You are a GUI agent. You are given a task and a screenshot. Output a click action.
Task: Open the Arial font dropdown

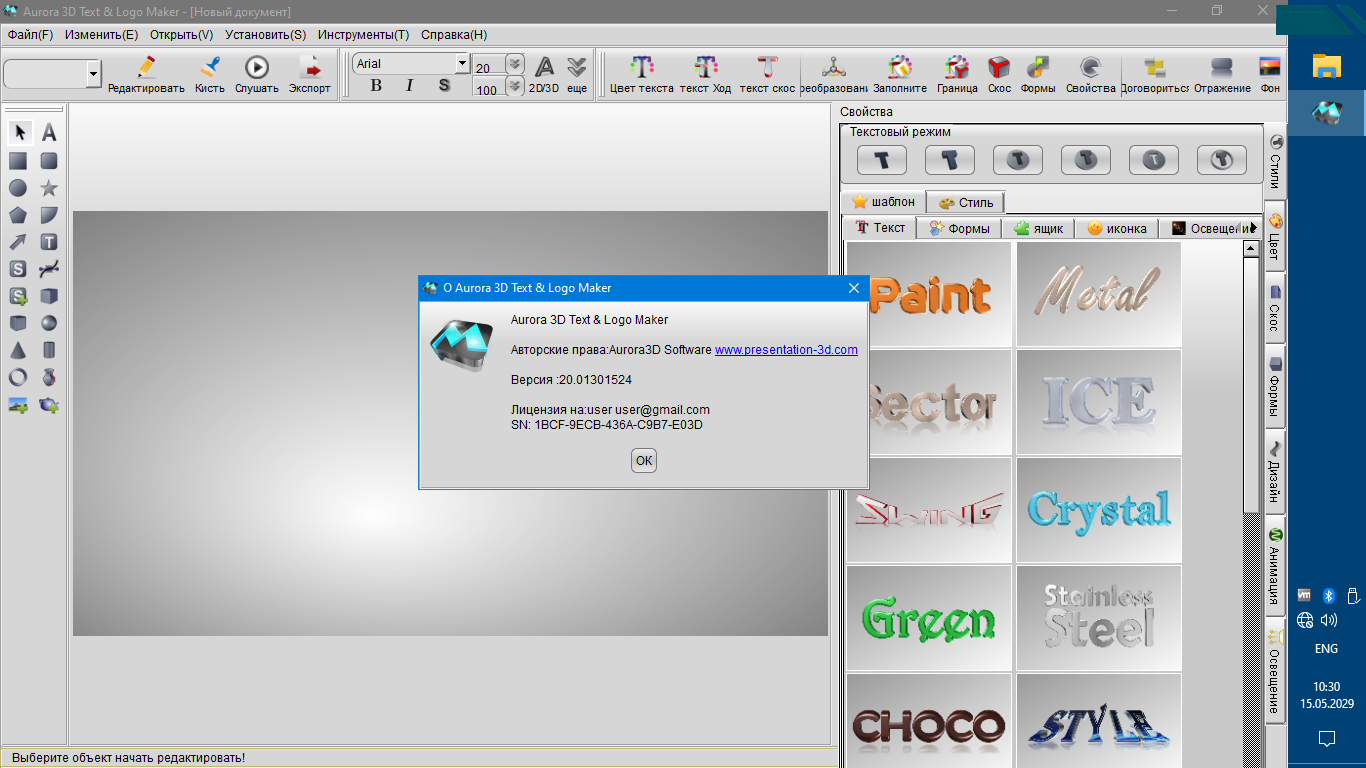462,64
